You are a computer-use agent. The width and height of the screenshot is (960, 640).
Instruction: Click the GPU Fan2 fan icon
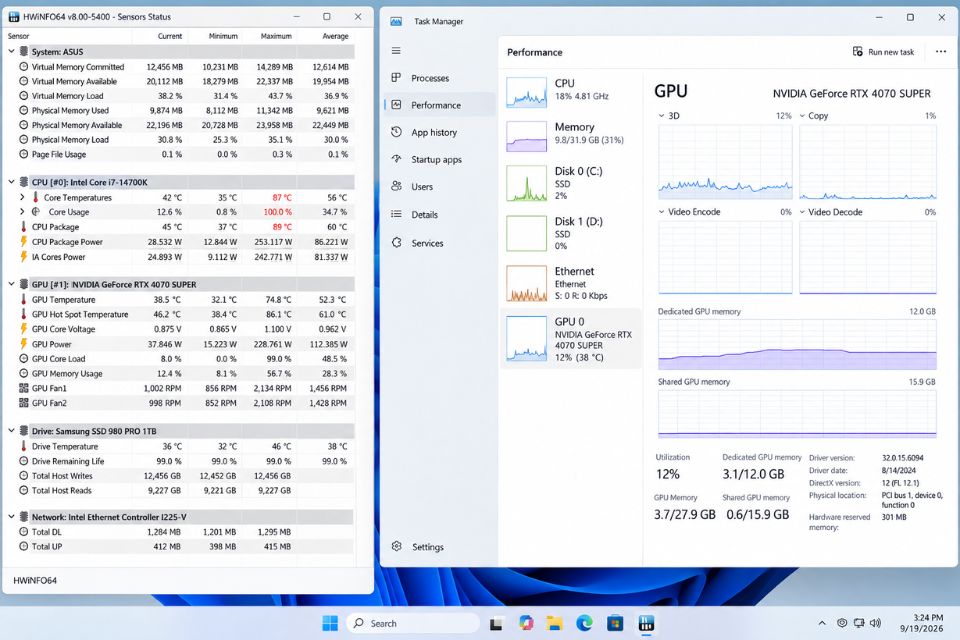[x=23, y=403]
